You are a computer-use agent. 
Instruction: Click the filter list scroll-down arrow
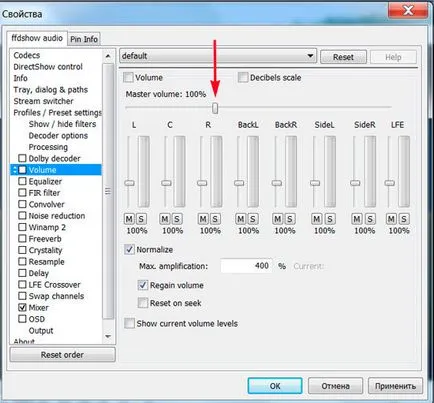pyautogui.click(x=108, y=337)
